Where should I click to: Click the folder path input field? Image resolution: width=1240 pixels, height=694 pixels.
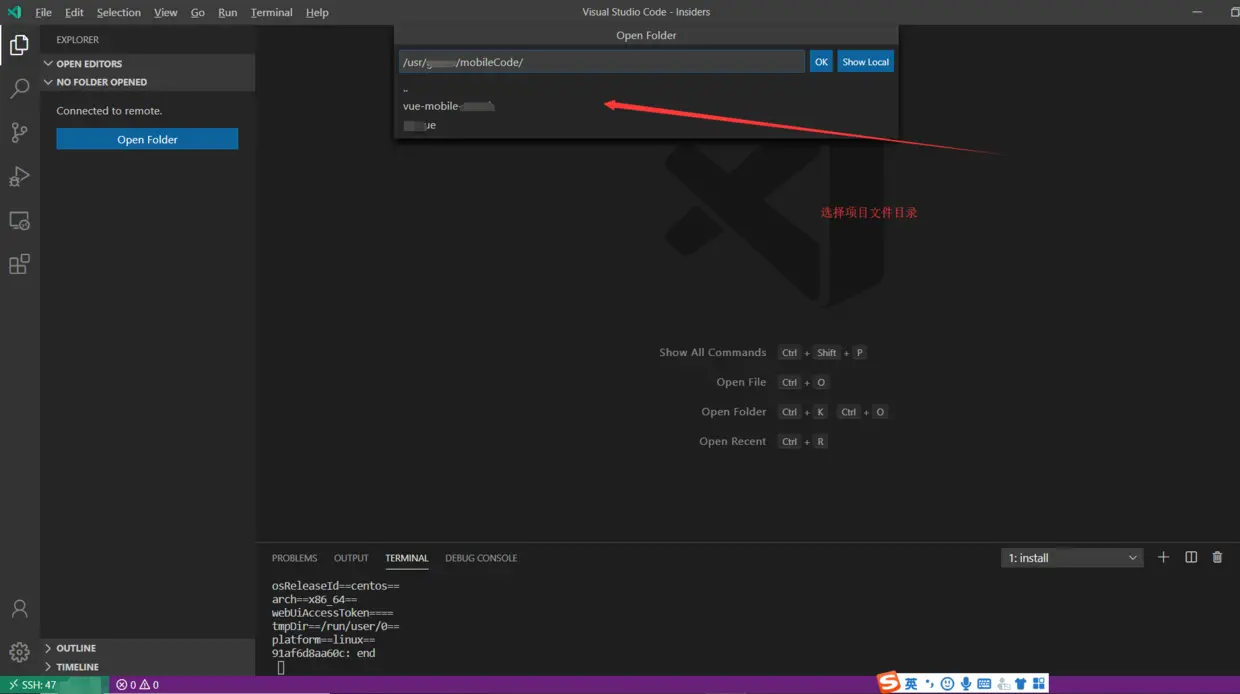tap(602, 62)
